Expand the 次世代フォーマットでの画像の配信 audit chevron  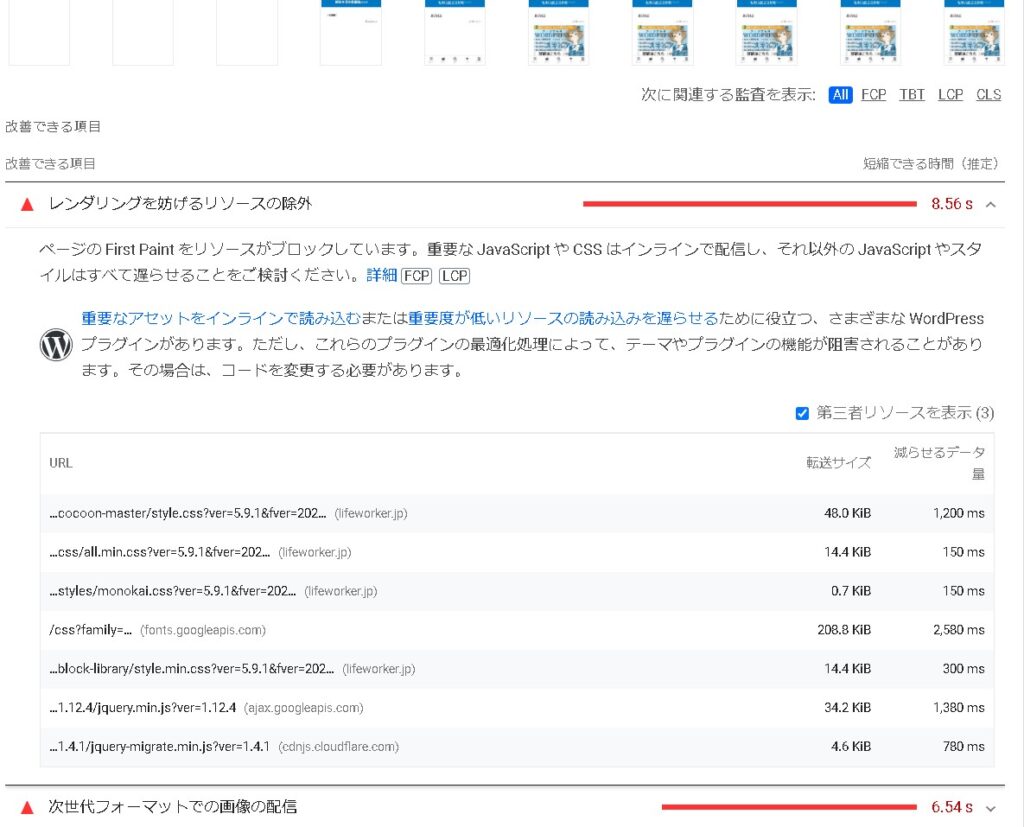(x=991, y=808)
